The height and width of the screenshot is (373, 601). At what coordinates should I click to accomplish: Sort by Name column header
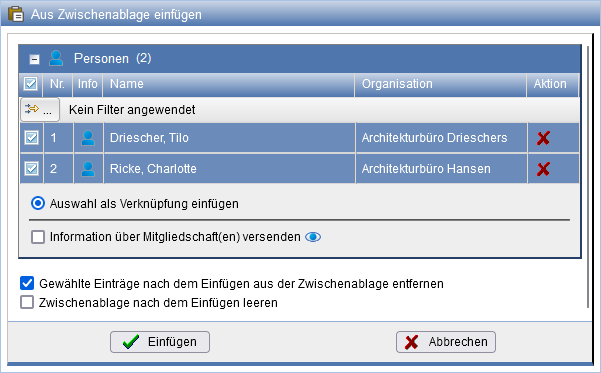click(x=228, y=84)
